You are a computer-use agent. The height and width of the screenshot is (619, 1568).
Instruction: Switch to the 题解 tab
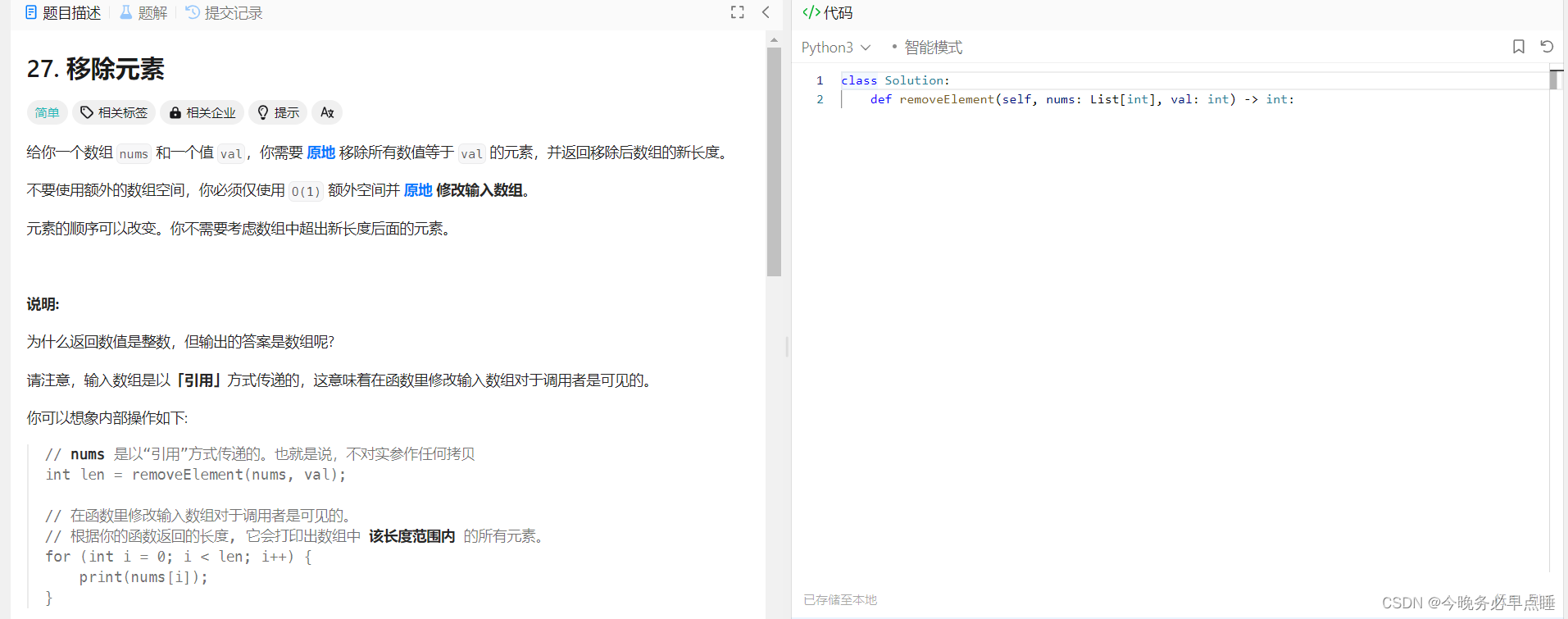pyautogui.click(x=143, y=12)
